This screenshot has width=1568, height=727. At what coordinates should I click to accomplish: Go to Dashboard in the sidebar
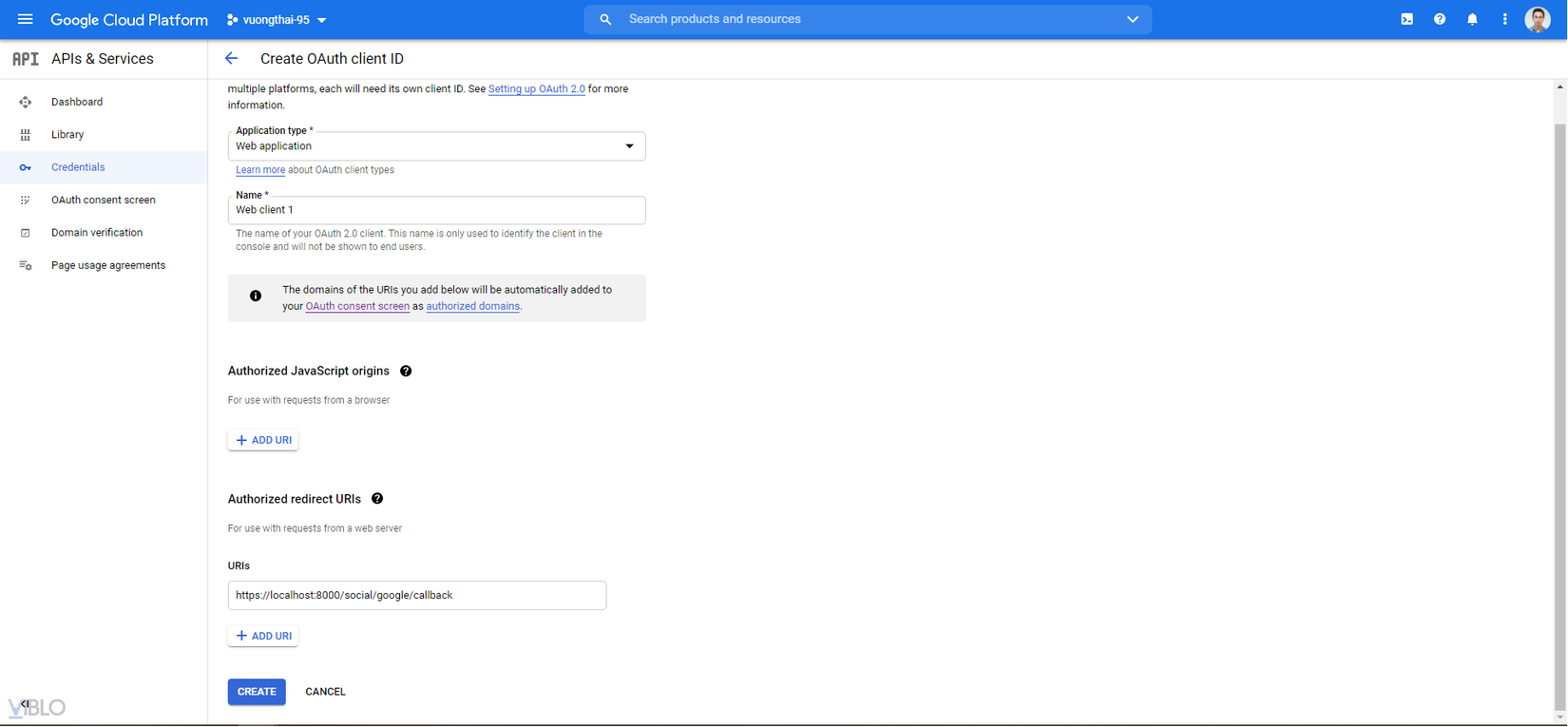pos(77,102)
